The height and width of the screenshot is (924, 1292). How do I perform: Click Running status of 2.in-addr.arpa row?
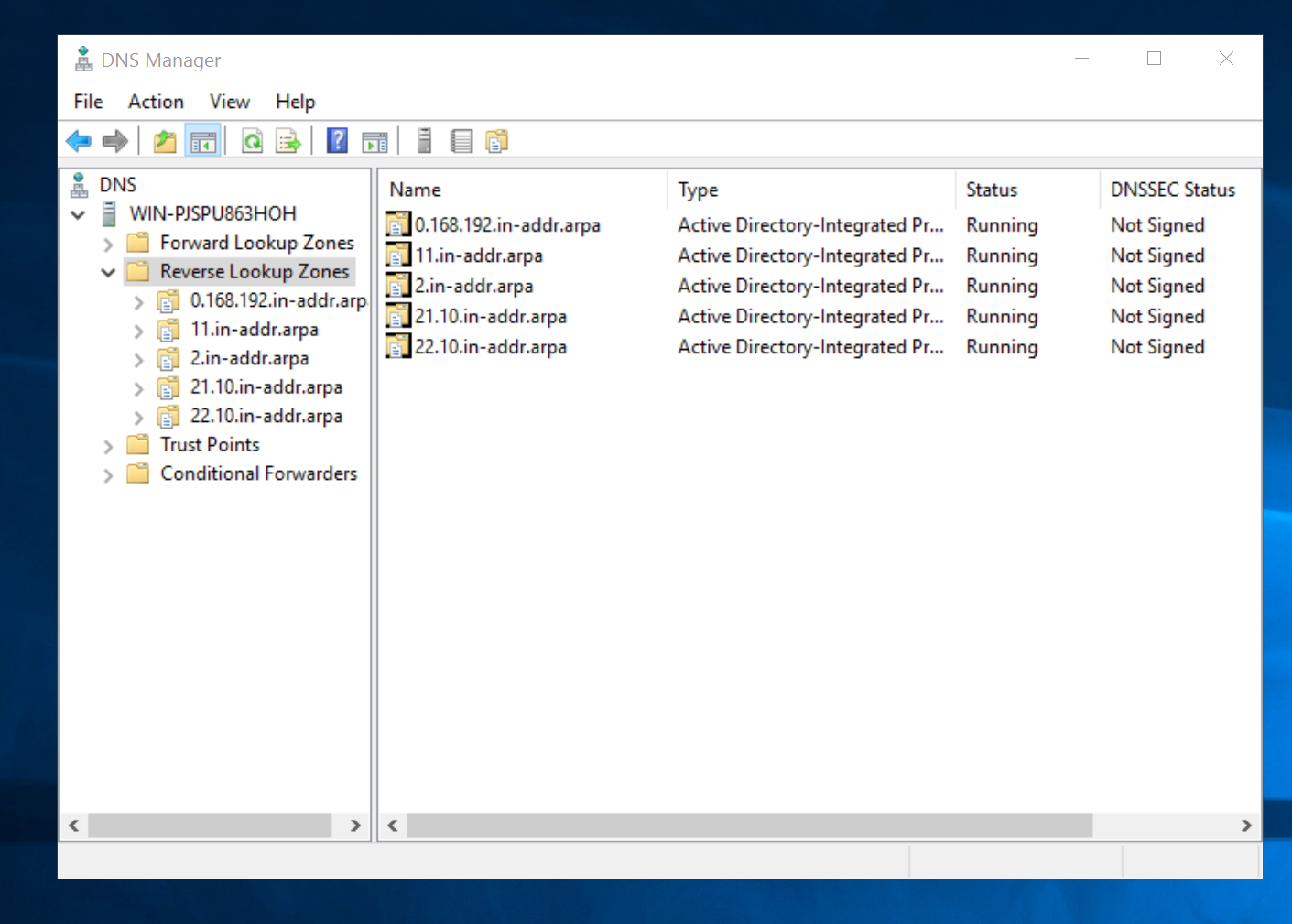click(1002, 286)
